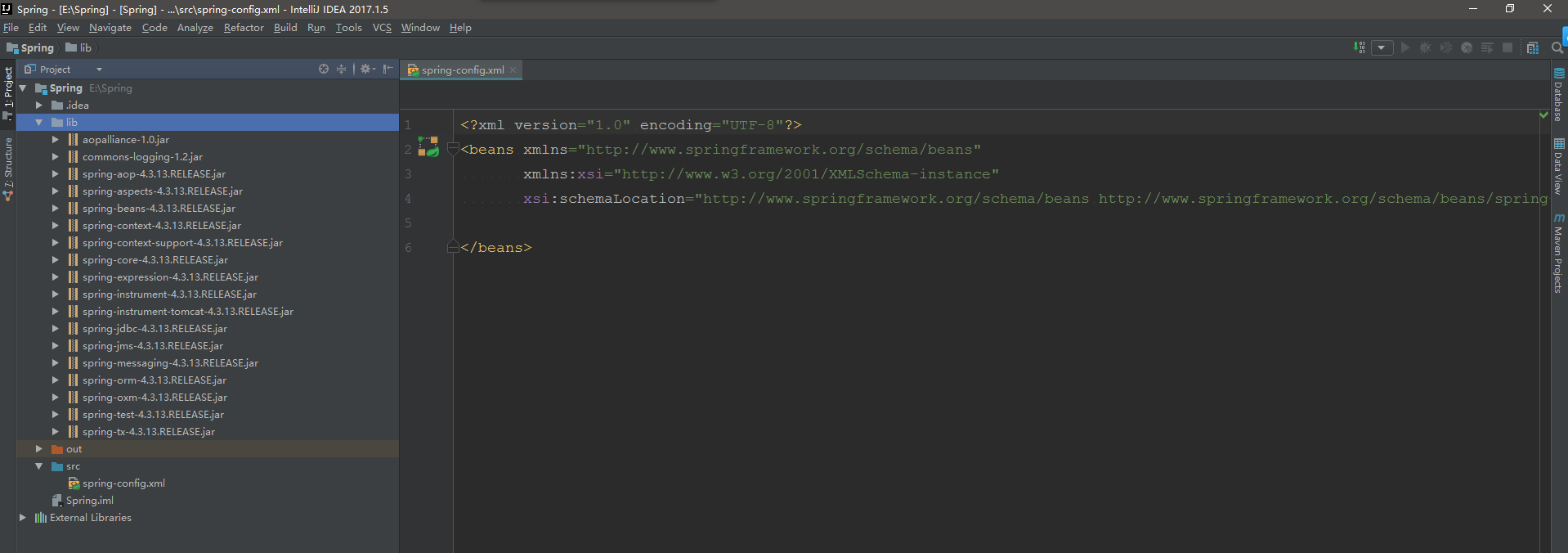Open the Project panel gear settings
This screenshot has height=553, width=1568.
pos(367,69)
